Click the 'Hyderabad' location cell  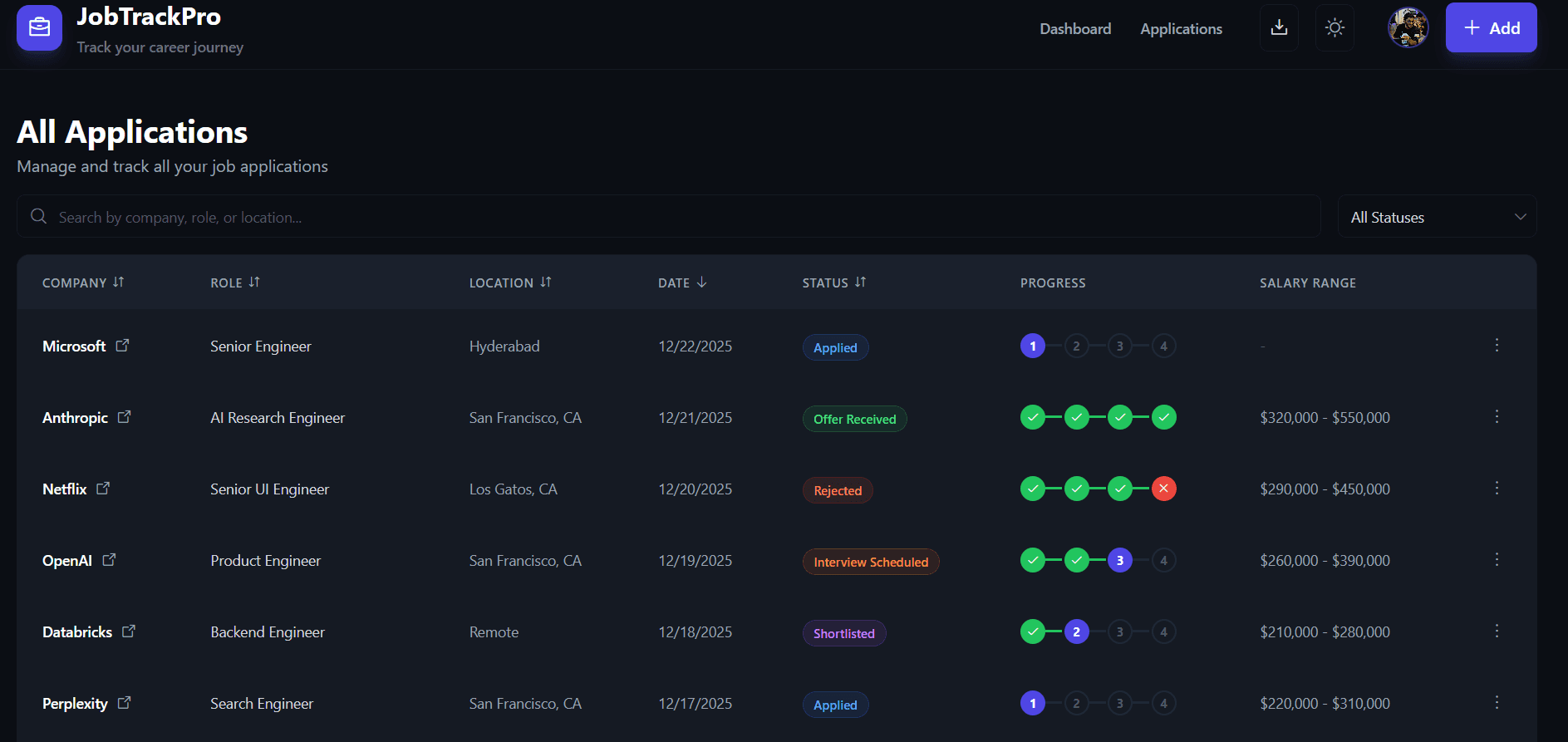(504, 346)
